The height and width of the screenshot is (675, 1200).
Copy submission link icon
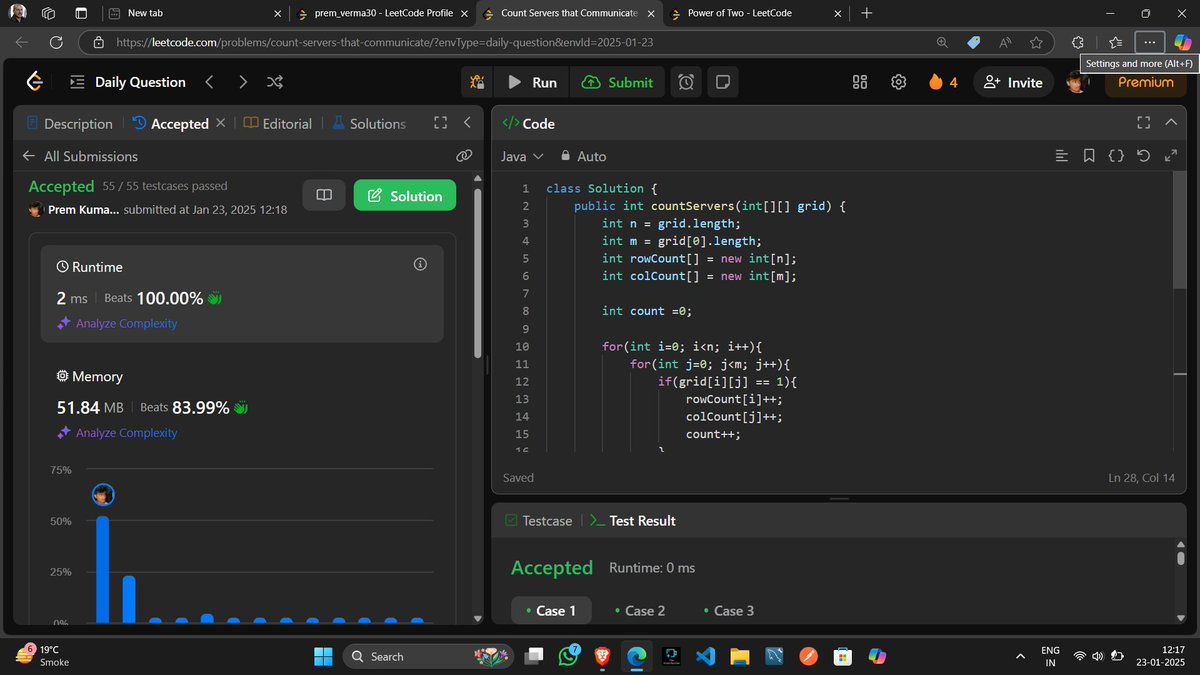coord(463,156)
